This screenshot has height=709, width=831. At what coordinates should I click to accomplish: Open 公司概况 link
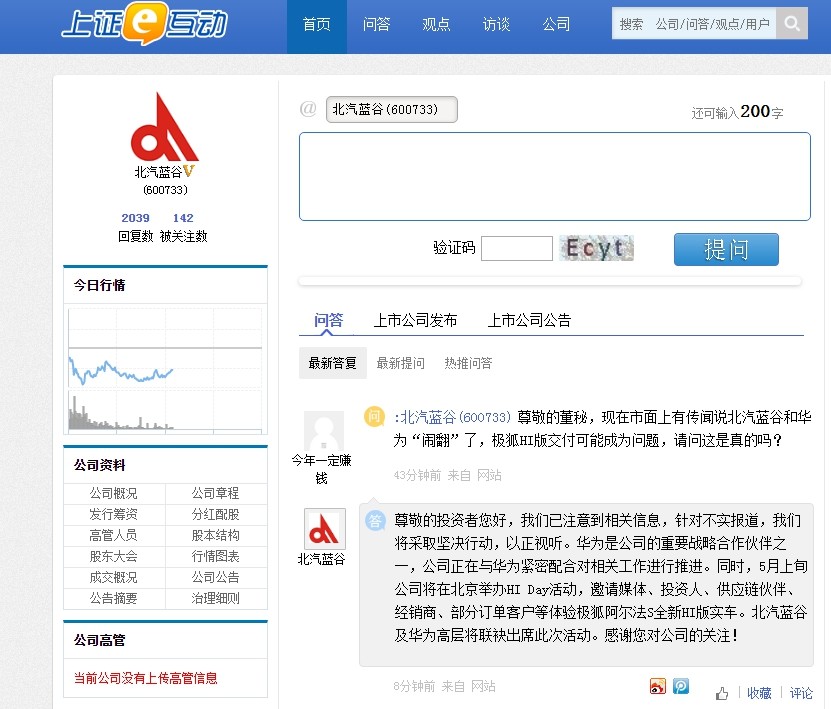(113, 493)
